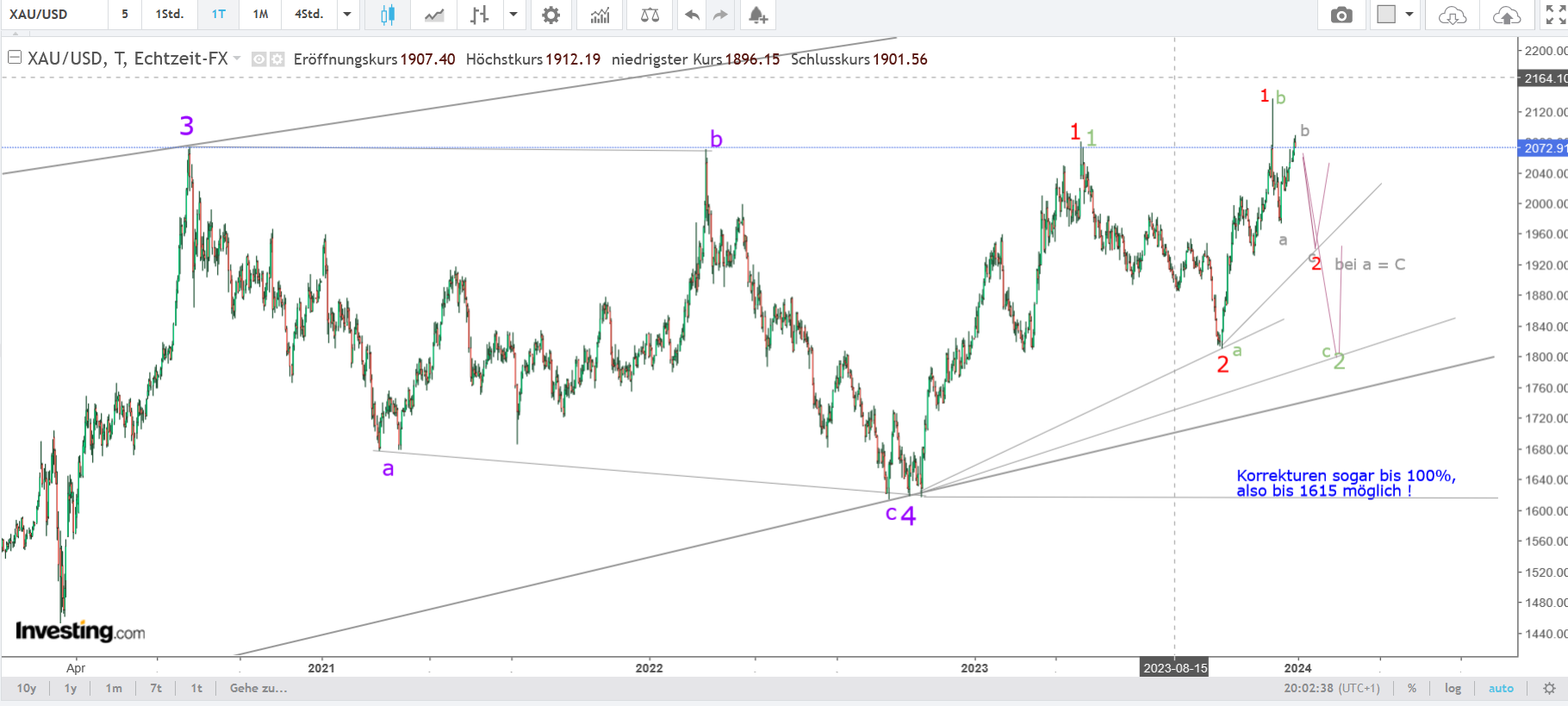Undo the last chart action

click(x=692, y=15)
